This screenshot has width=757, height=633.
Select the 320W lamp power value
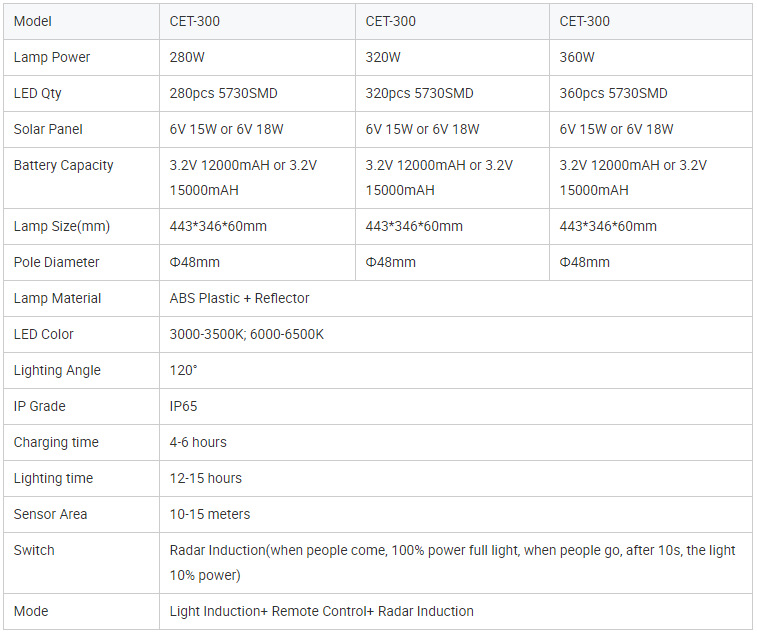click(x=383, y=57)
